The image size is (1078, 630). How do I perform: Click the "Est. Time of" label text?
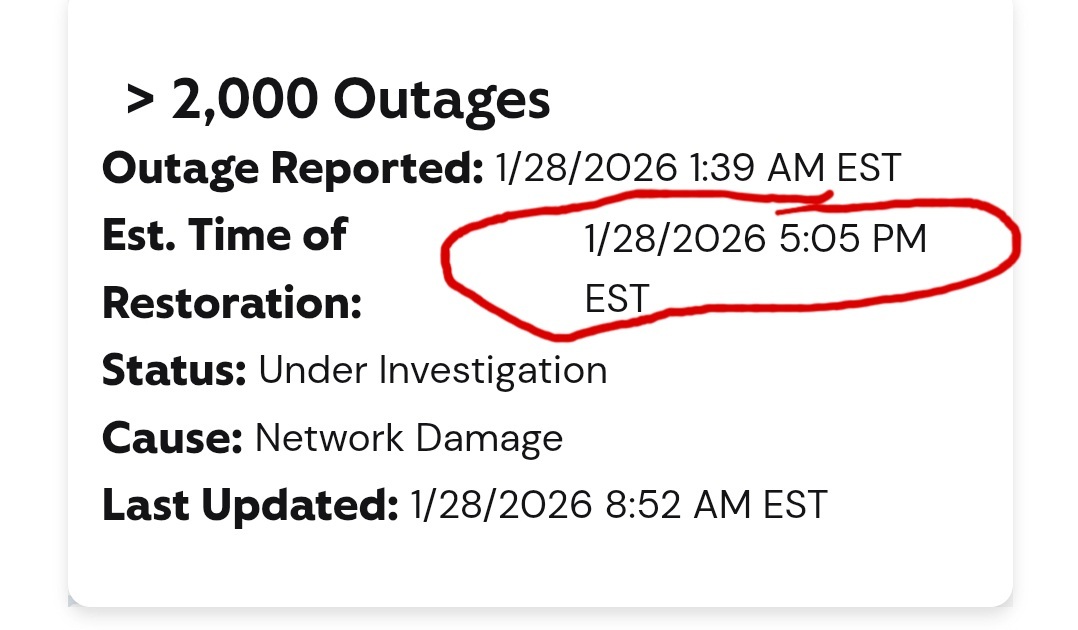point(224,236)
